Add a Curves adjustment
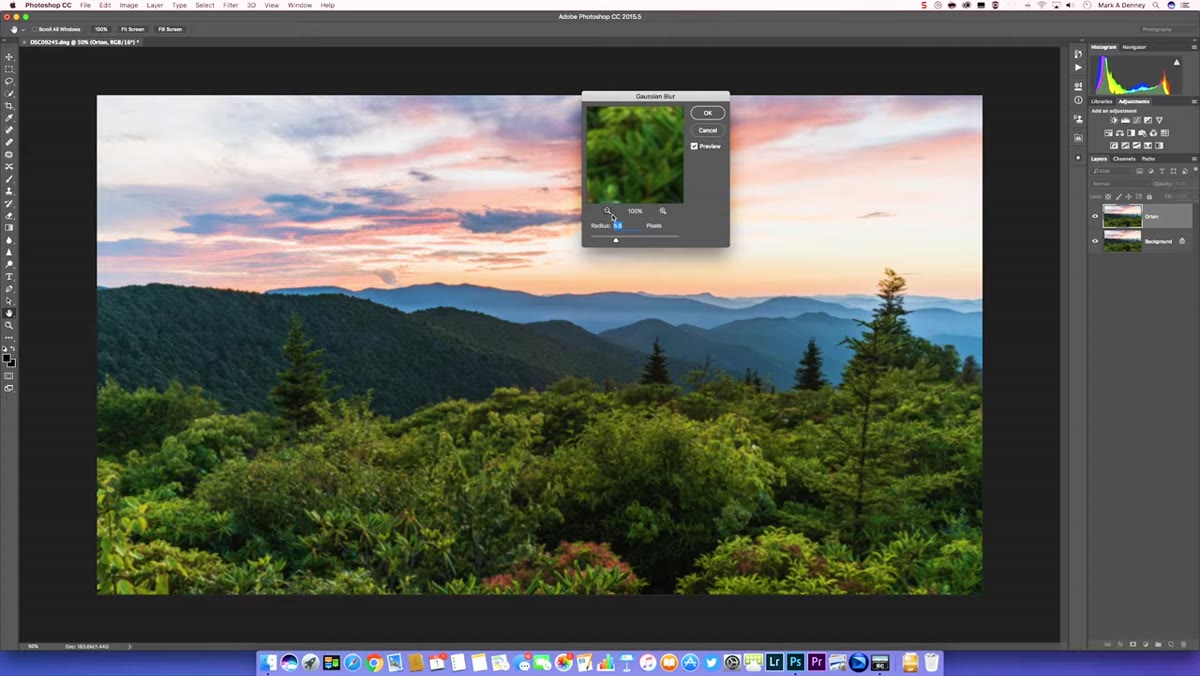This screenshot has height=676, width=1200. pos(1136,120)
